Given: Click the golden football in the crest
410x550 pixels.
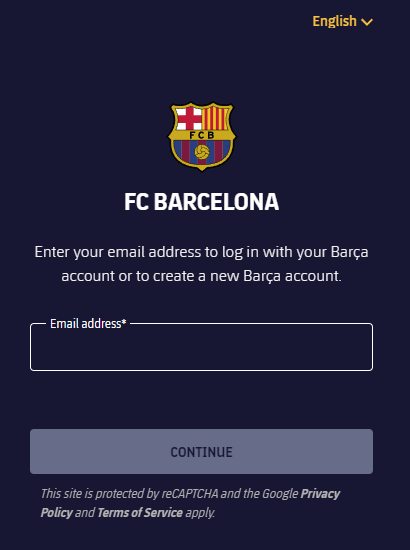Looking at the screenshot, I should [x=202, y=152].
